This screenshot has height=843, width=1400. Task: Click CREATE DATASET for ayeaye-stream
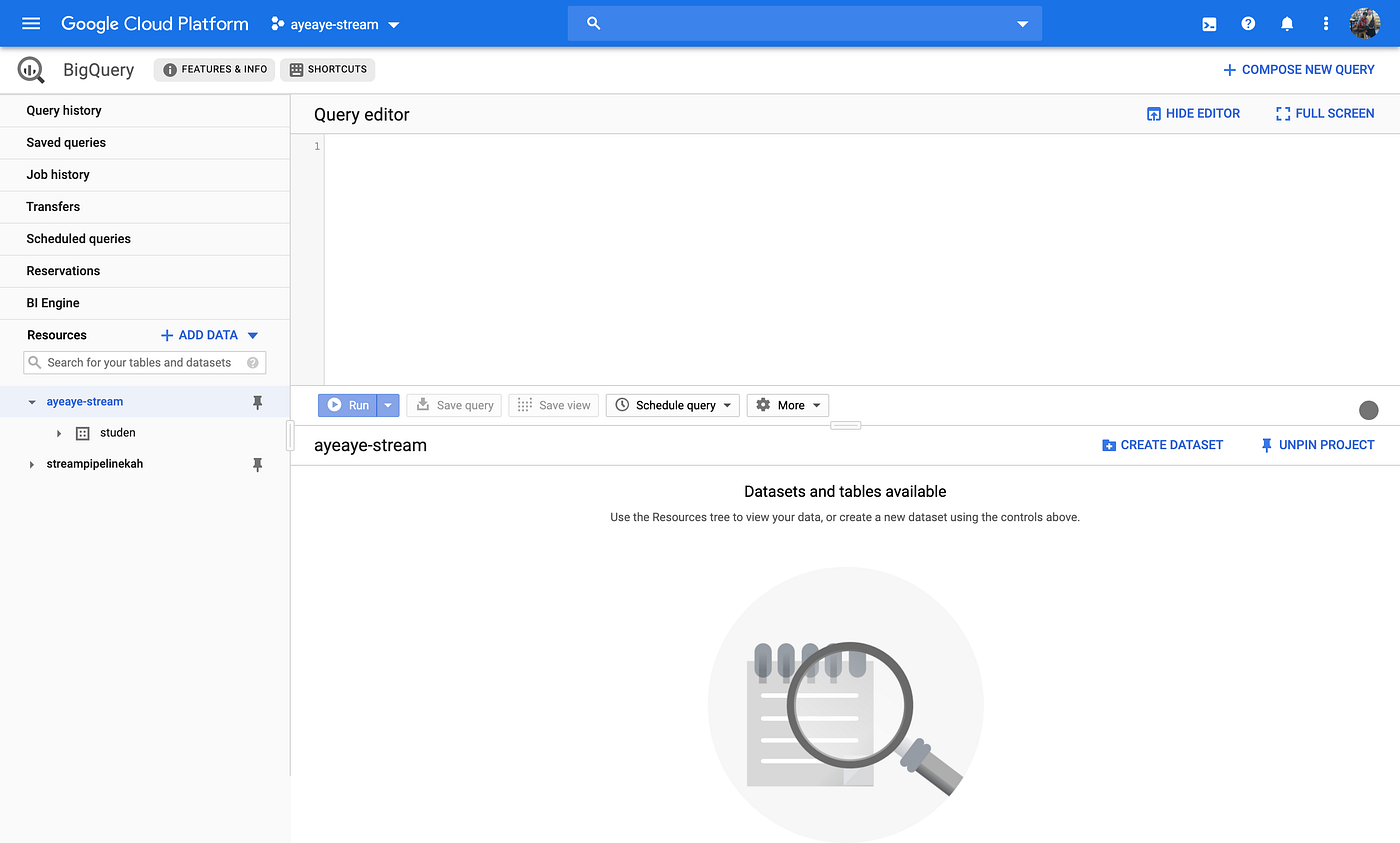coord(1162,444)
